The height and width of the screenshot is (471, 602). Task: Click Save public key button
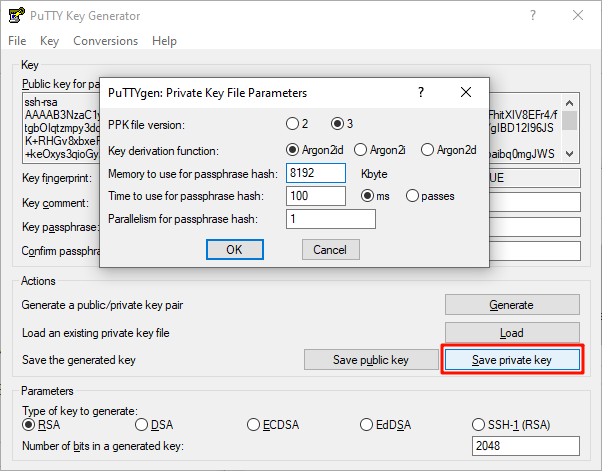[x=371, y=360]
